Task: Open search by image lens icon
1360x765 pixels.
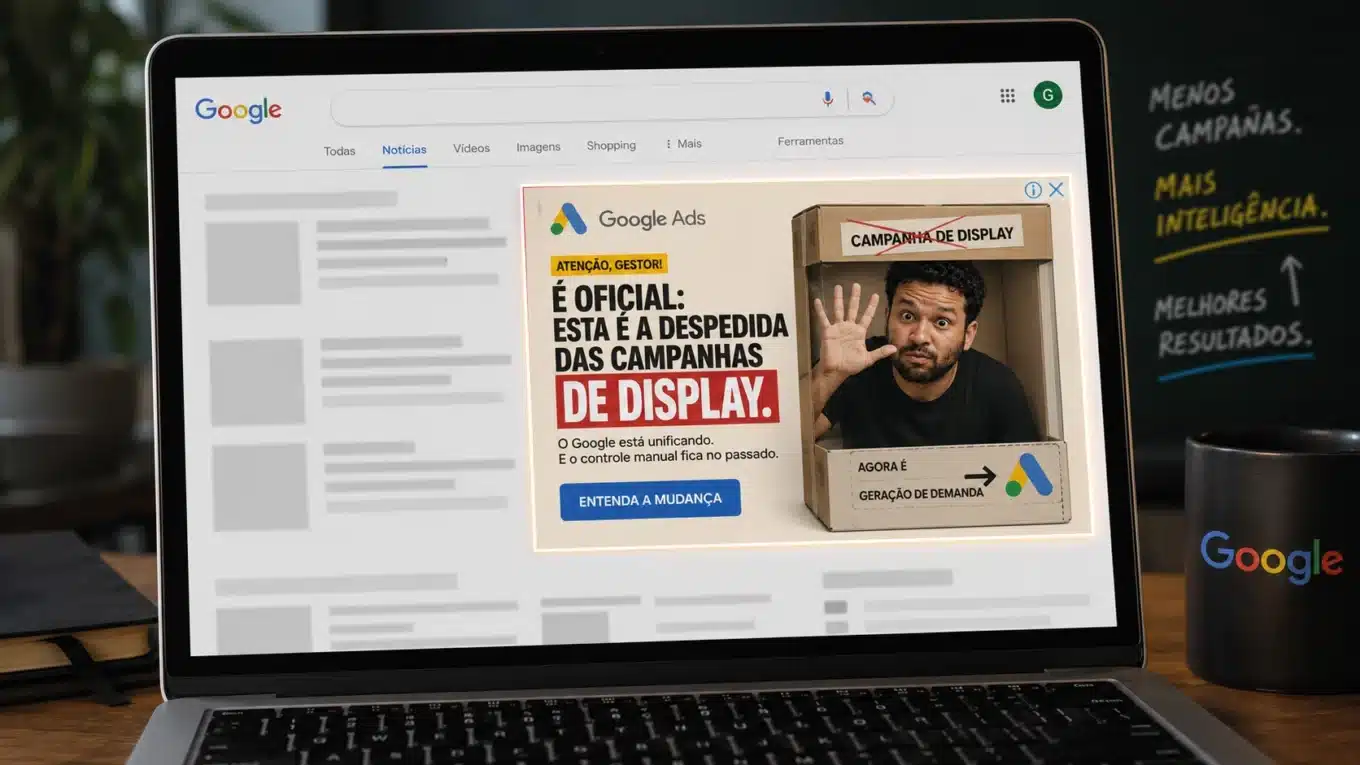Action: coord(869,98)
